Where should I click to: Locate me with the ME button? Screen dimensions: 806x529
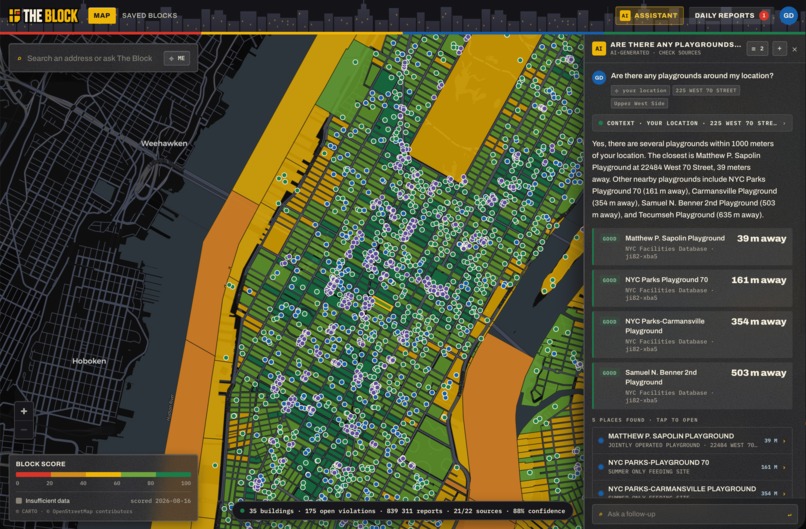point(176,58)
